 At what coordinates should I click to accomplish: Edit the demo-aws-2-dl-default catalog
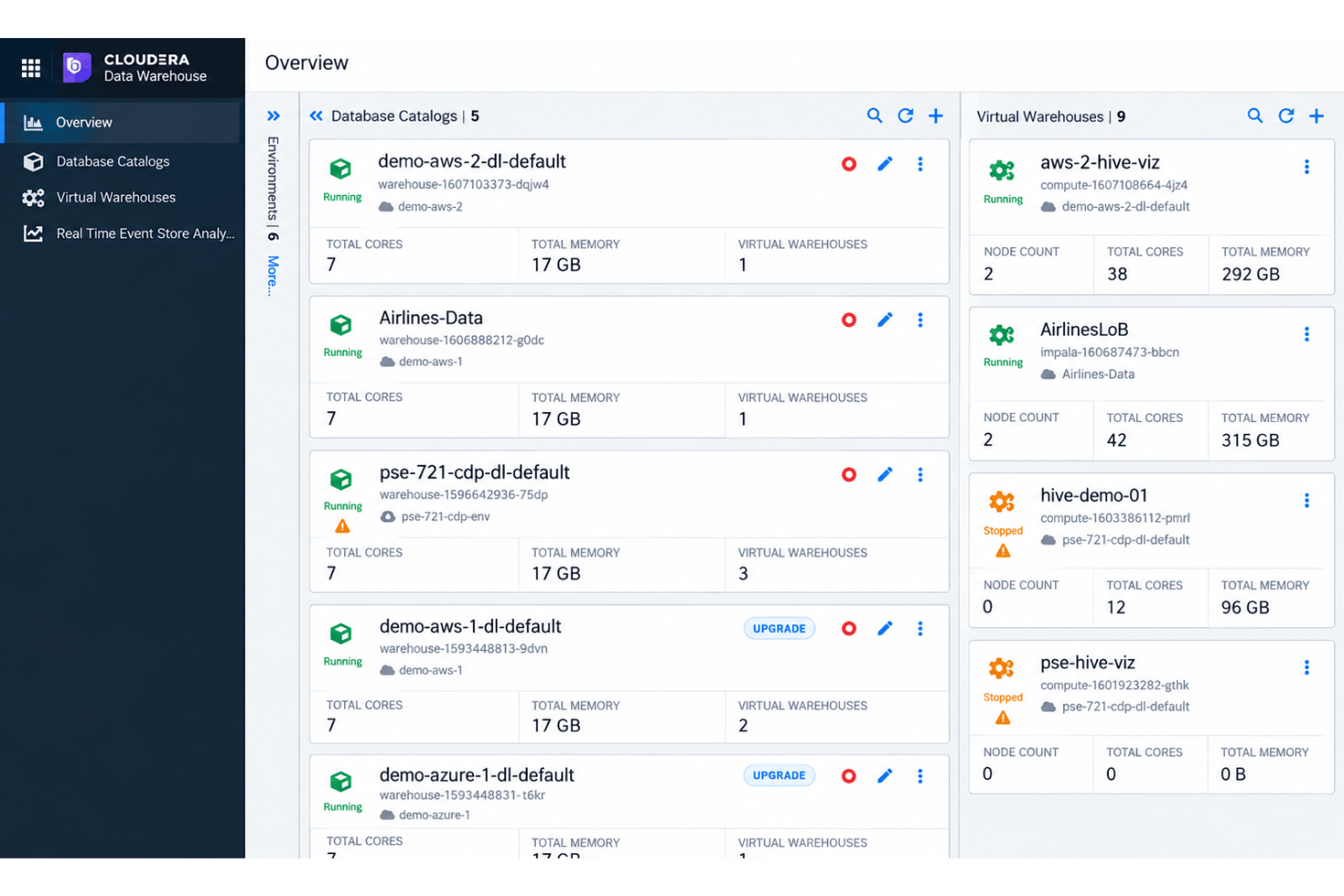pos(884,163)
